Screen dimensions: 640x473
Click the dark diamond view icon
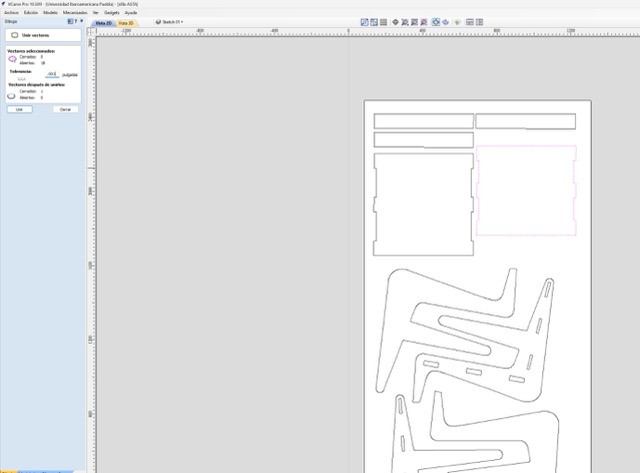pyautogui.click(x=395, y=22)
